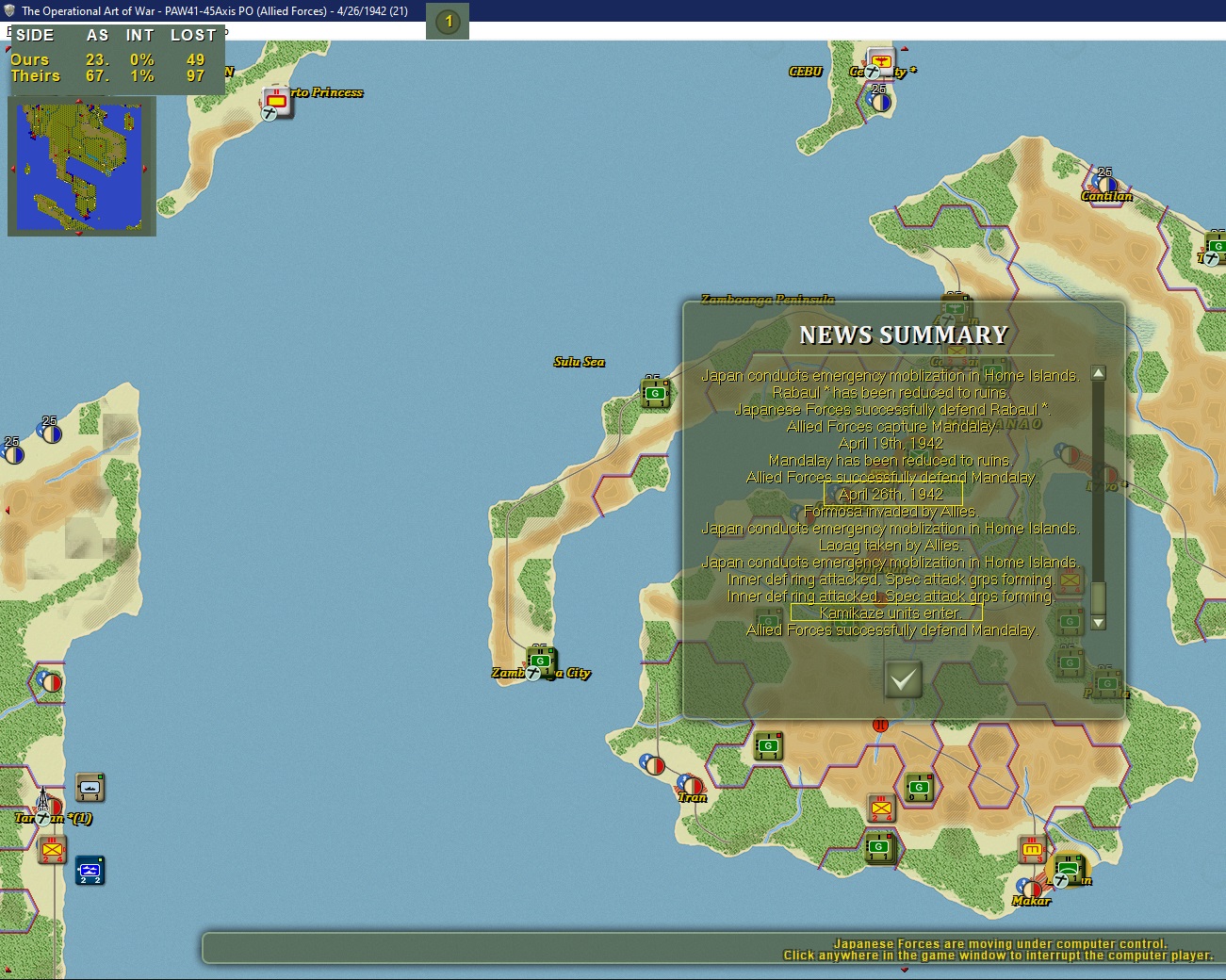The width and height of the screenshot is (1226, 980).
Task: Click 'Mandalay has been reduced to ruins.' line
Action: pyautogui.click(x=891, y=461)
